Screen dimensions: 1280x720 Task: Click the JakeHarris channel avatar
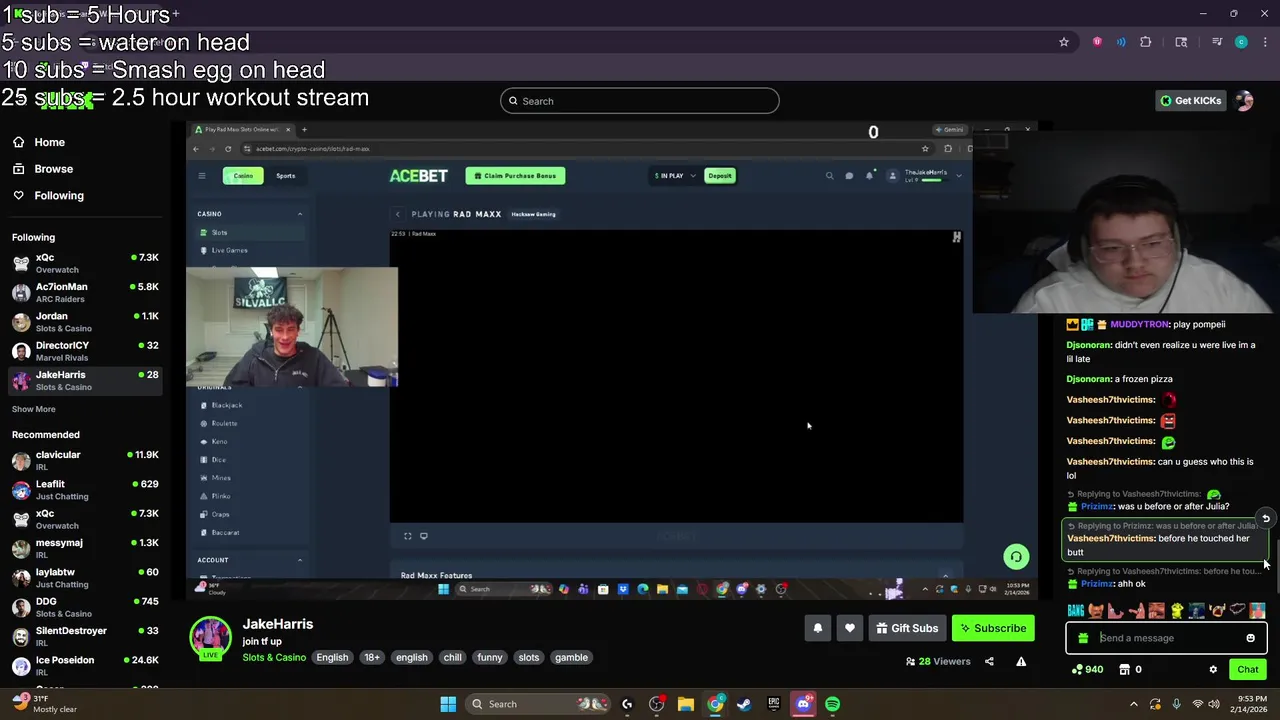click(x=211, y=638)
